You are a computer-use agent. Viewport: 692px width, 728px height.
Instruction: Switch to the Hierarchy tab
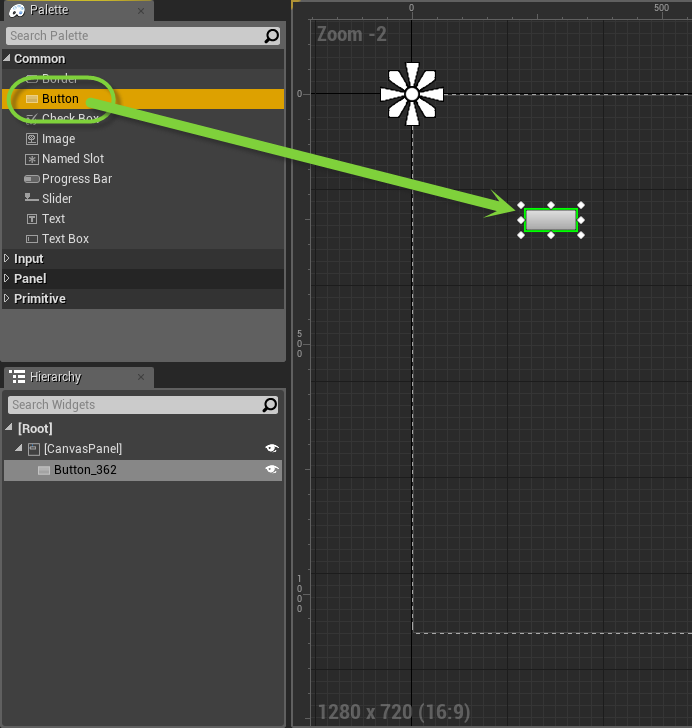click(x=79, y=377)
